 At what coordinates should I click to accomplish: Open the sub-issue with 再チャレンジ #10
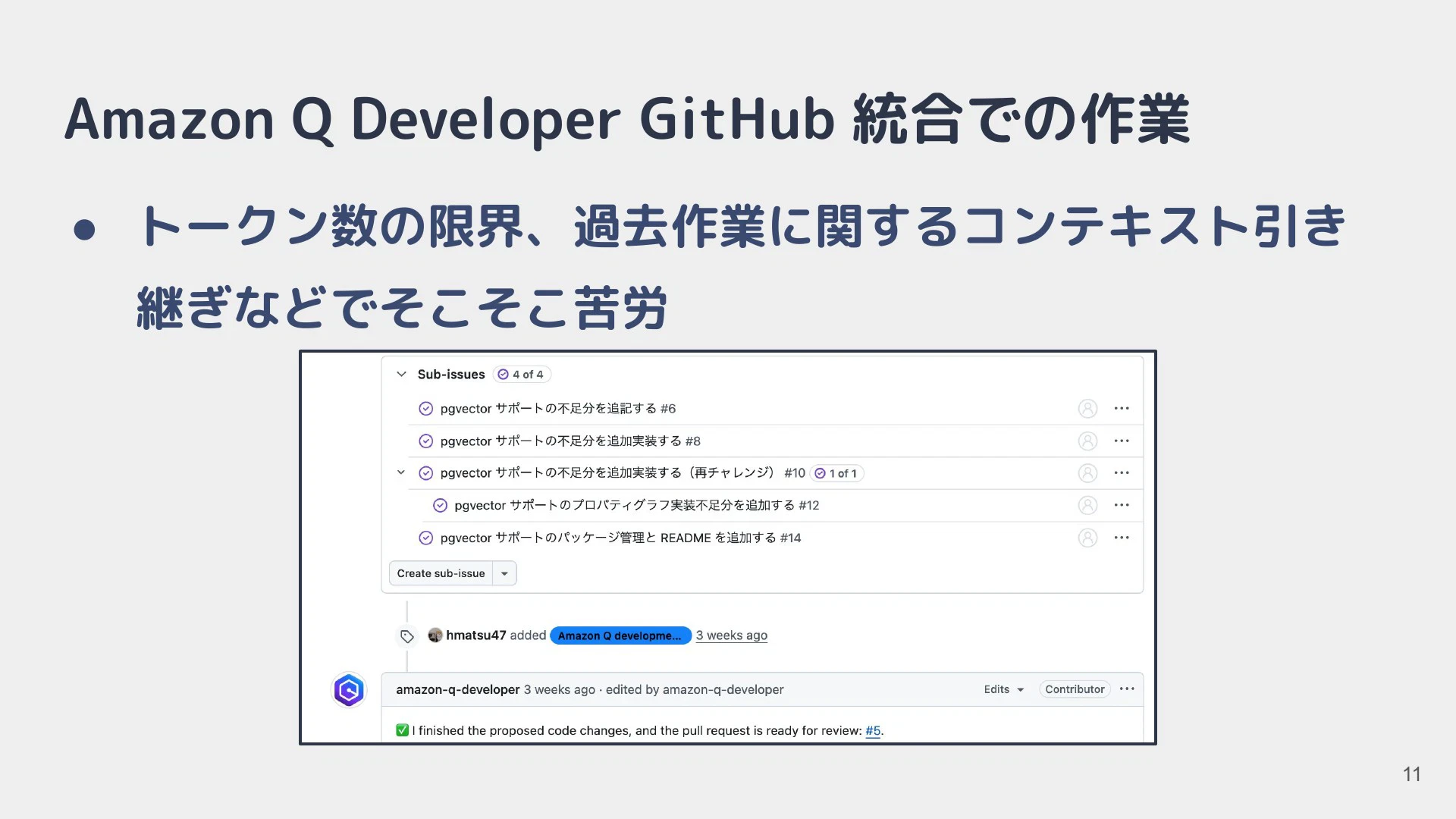click(x=623, y=472)
